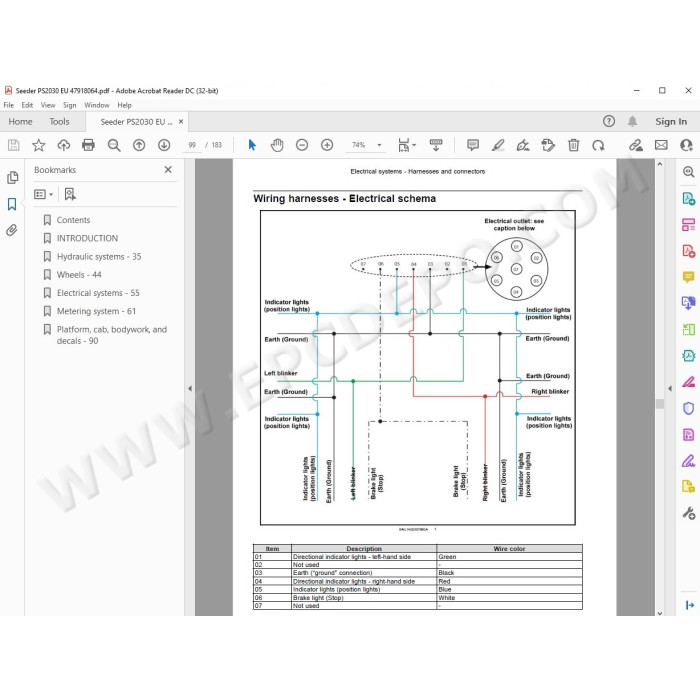Jump to Hydraulic systems - 35 bookmark

tap(99, 257)
